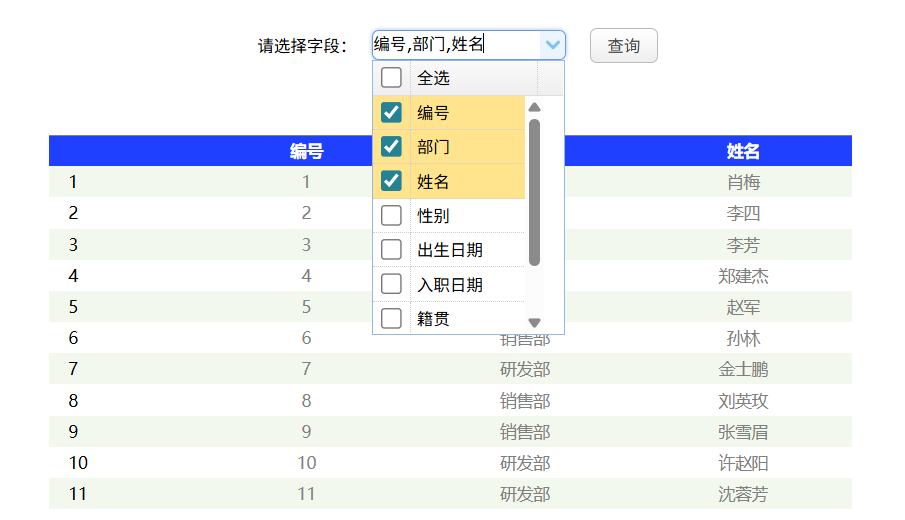Click the name cell 李四
The height and width of the screenshot is (520, 905).
click(743, 214)
